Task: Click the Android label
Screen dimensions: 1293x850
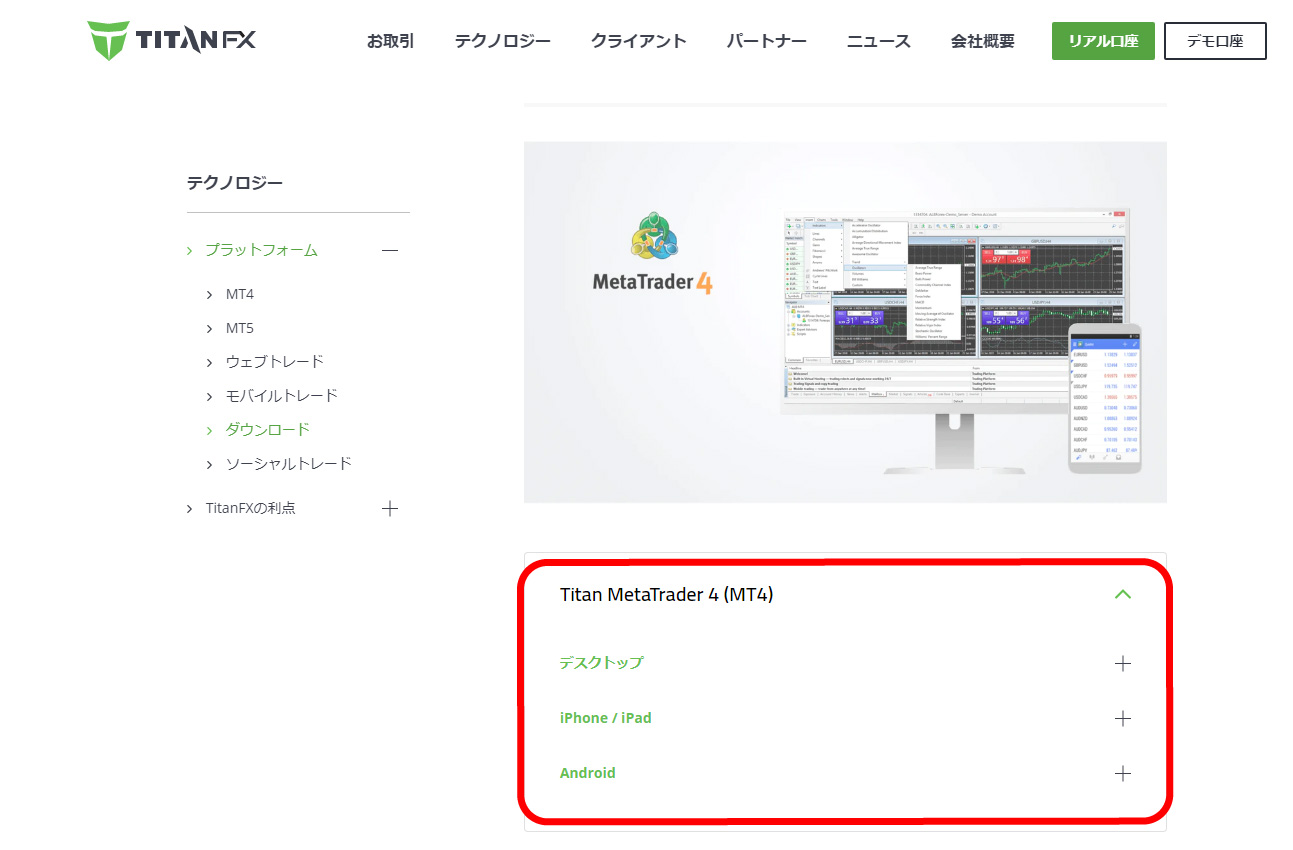Action: click(588, 773)
